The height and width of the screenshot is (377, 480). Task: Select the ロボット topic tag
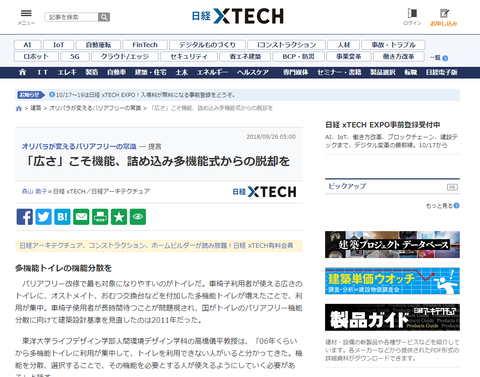click(36, 56)
